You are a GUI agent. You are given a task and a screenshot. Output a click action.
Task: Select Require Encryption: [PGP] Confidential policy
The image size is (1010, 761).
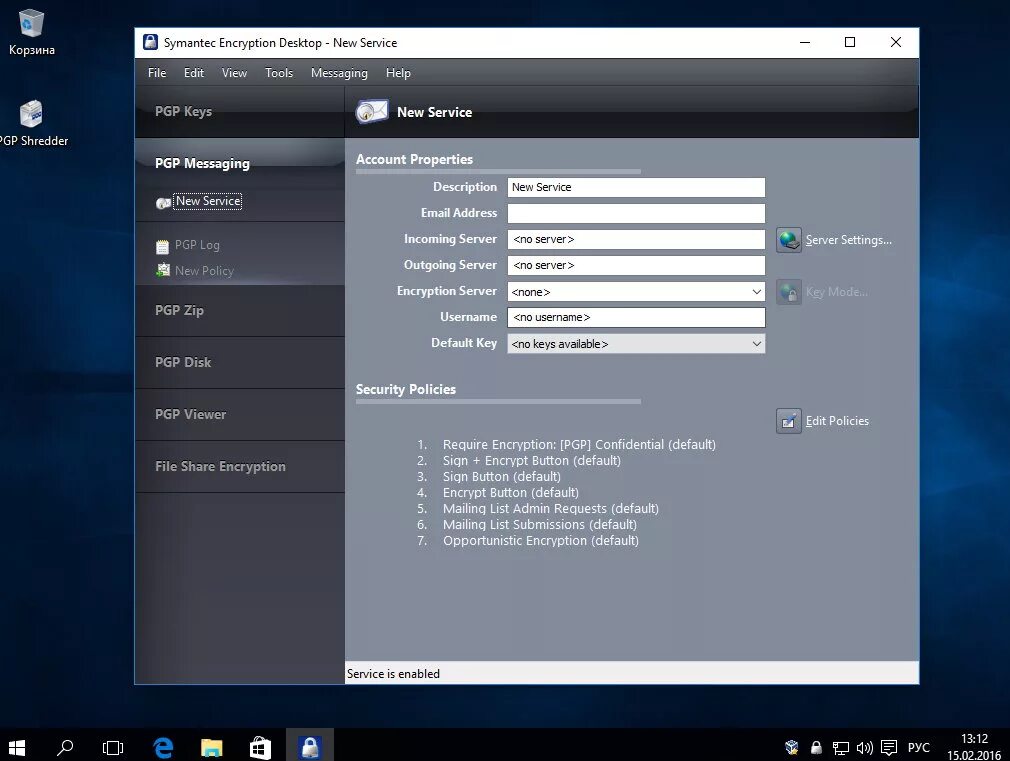(x=579, y=445)
